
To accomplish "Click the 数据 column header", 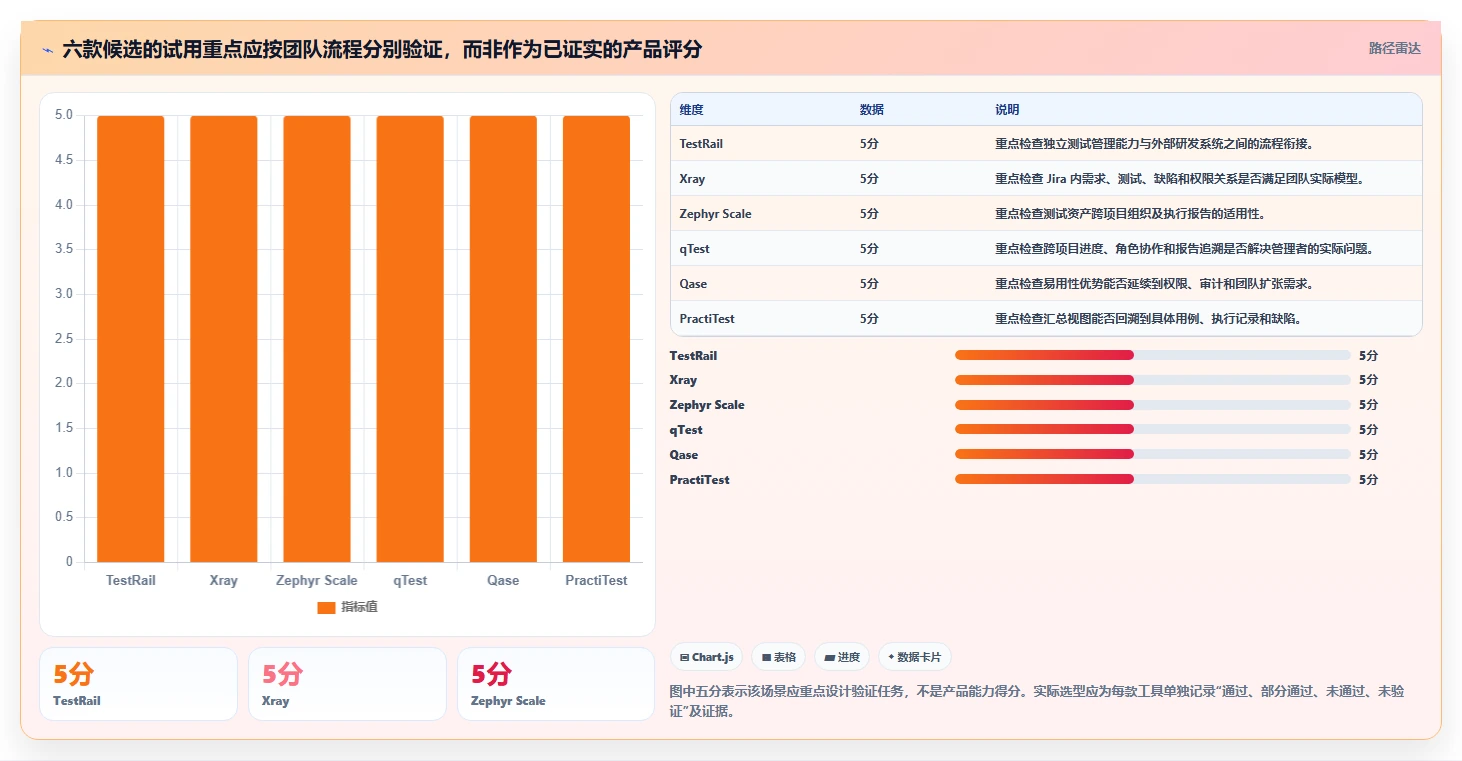I will pos(871,110).
